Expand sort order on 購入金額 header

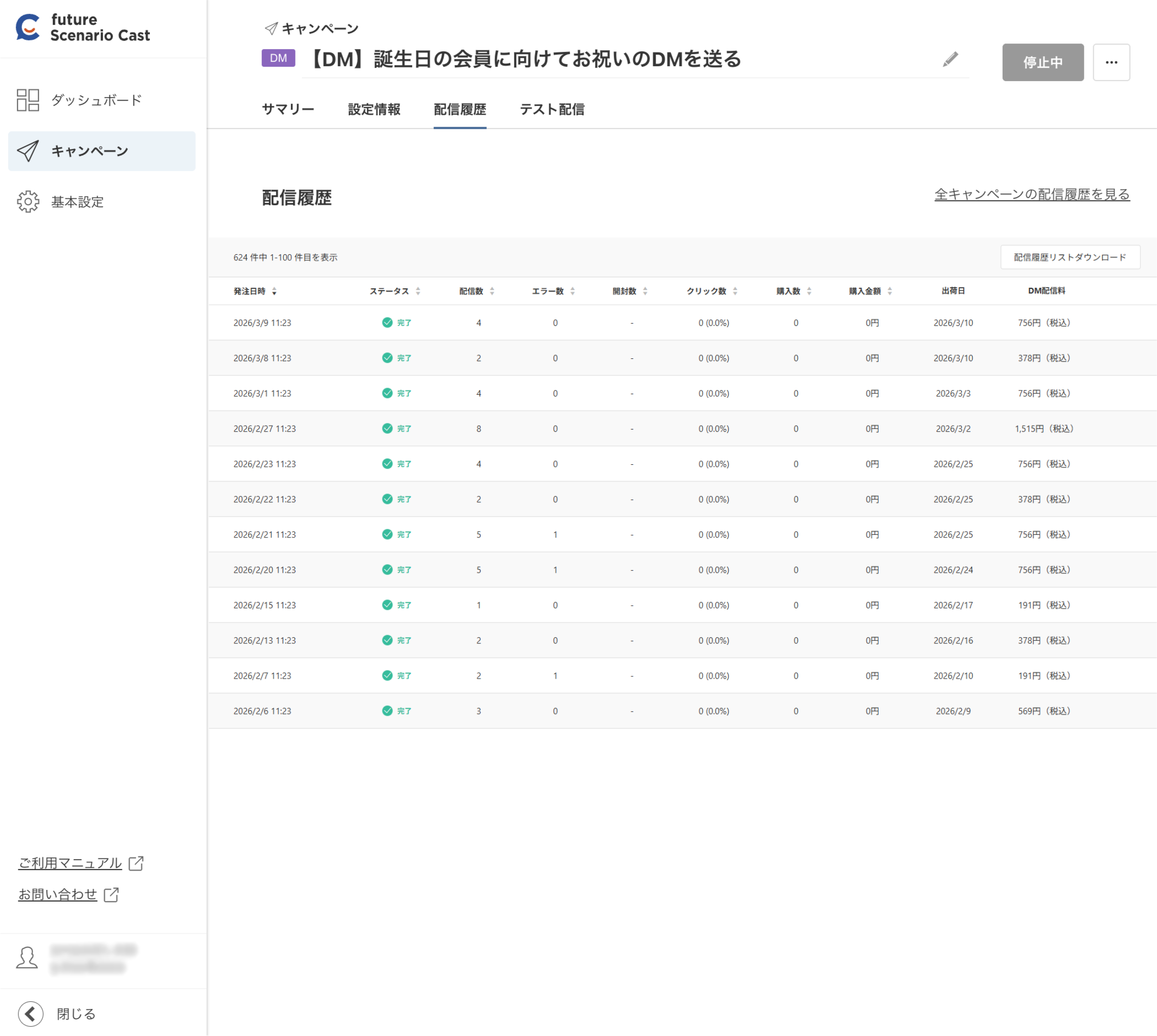coord(889,292)
